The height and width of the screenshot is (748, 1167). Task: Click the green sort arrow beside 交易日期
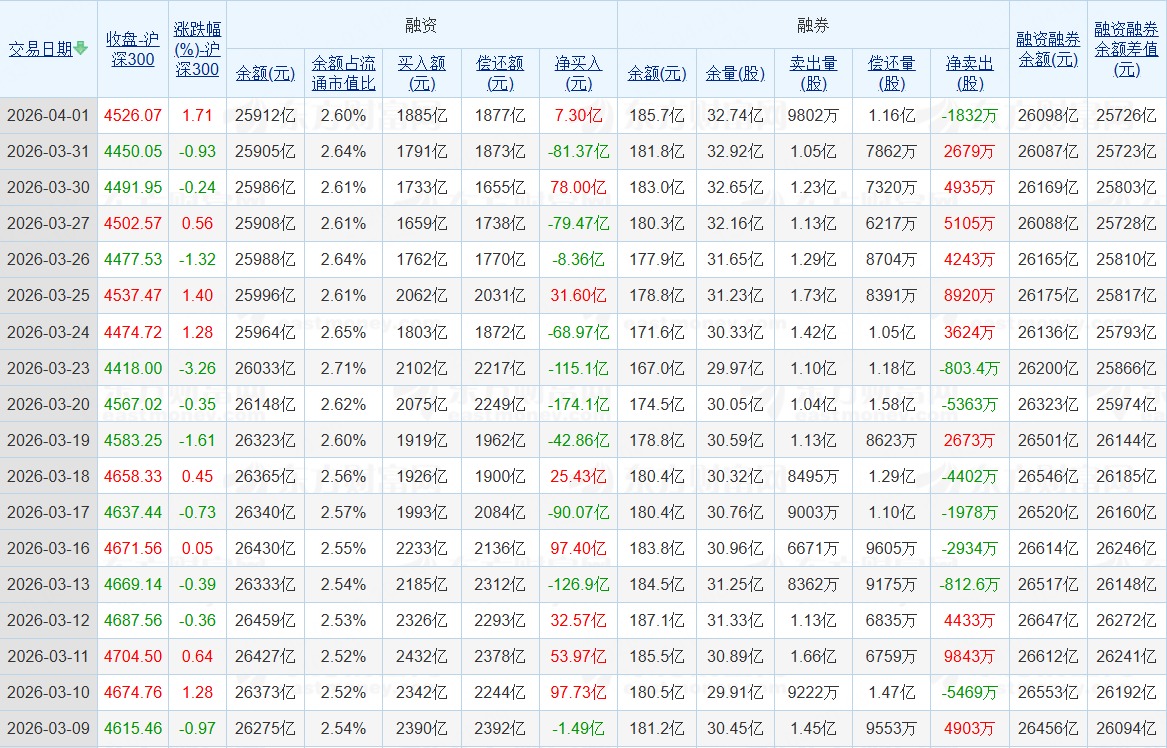(81, 49)
